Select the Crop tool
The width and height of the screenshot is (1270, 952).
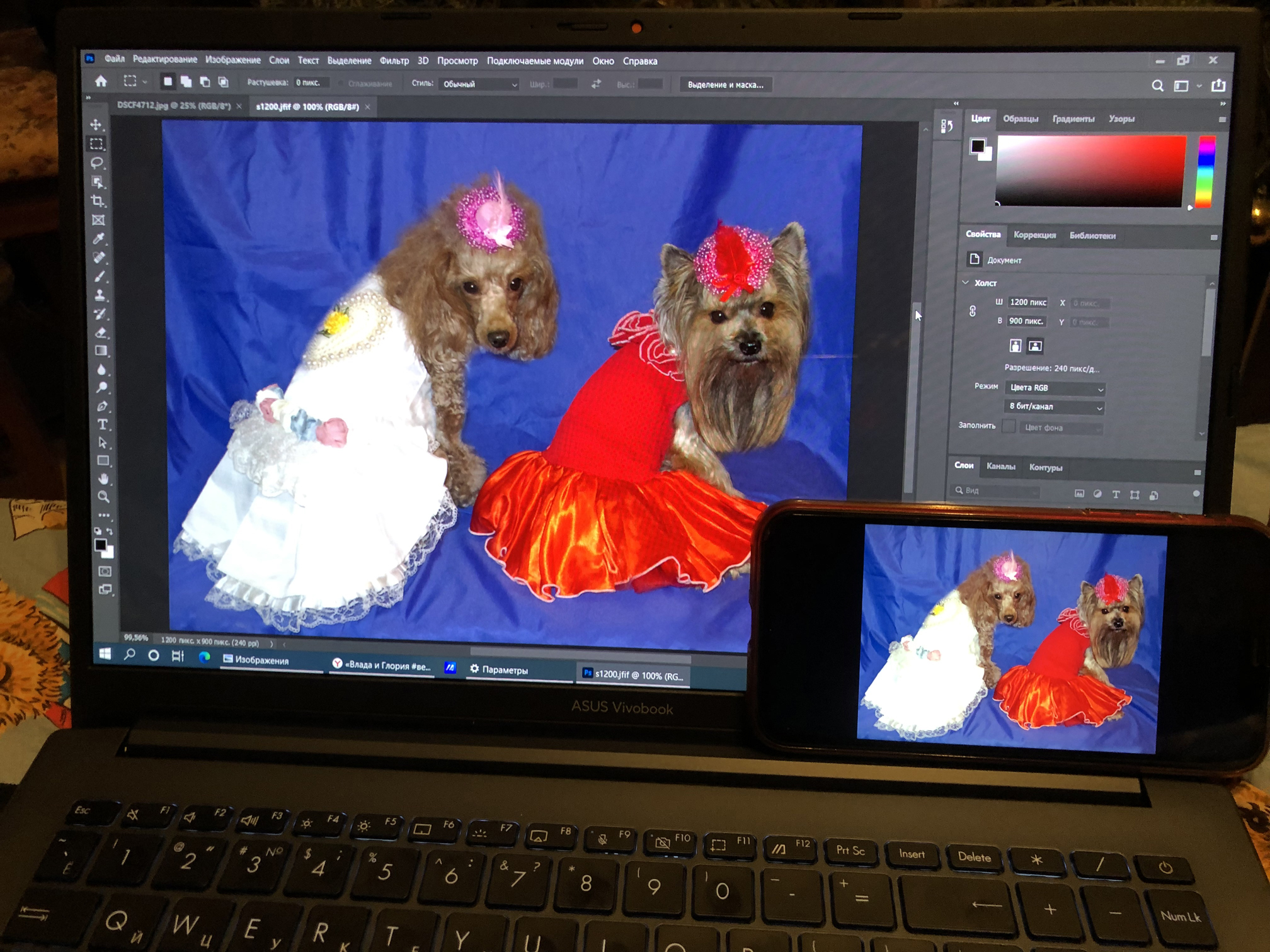click(x=98, y=201)
